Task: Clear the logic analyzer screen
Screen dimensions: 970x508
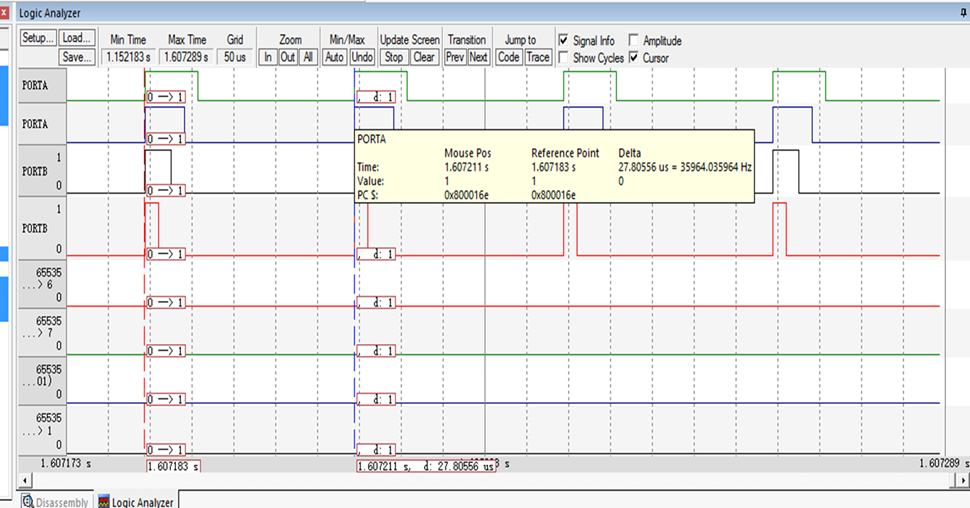Action: (x=424, y=57)
